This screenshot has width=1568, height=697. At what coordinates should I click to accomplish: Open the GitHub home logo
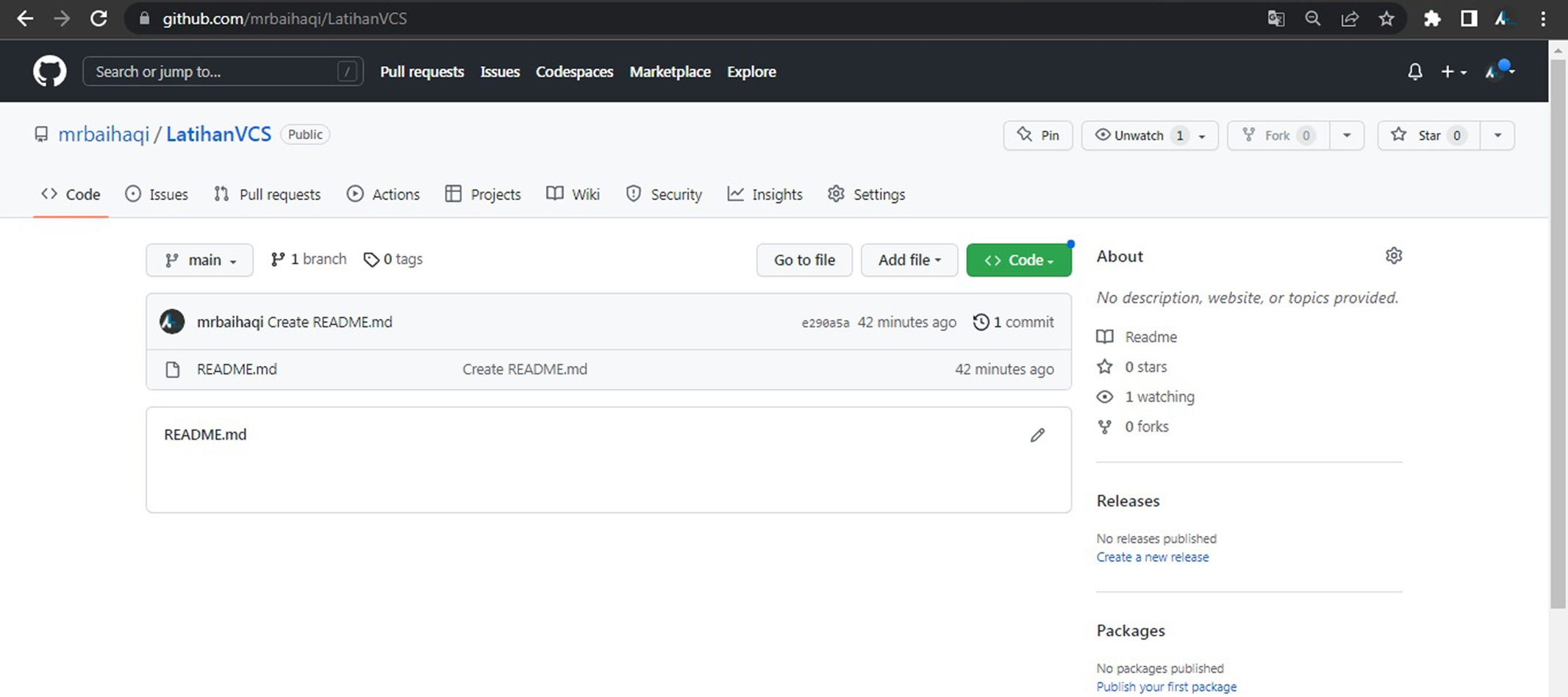click(x=49, y=71)
